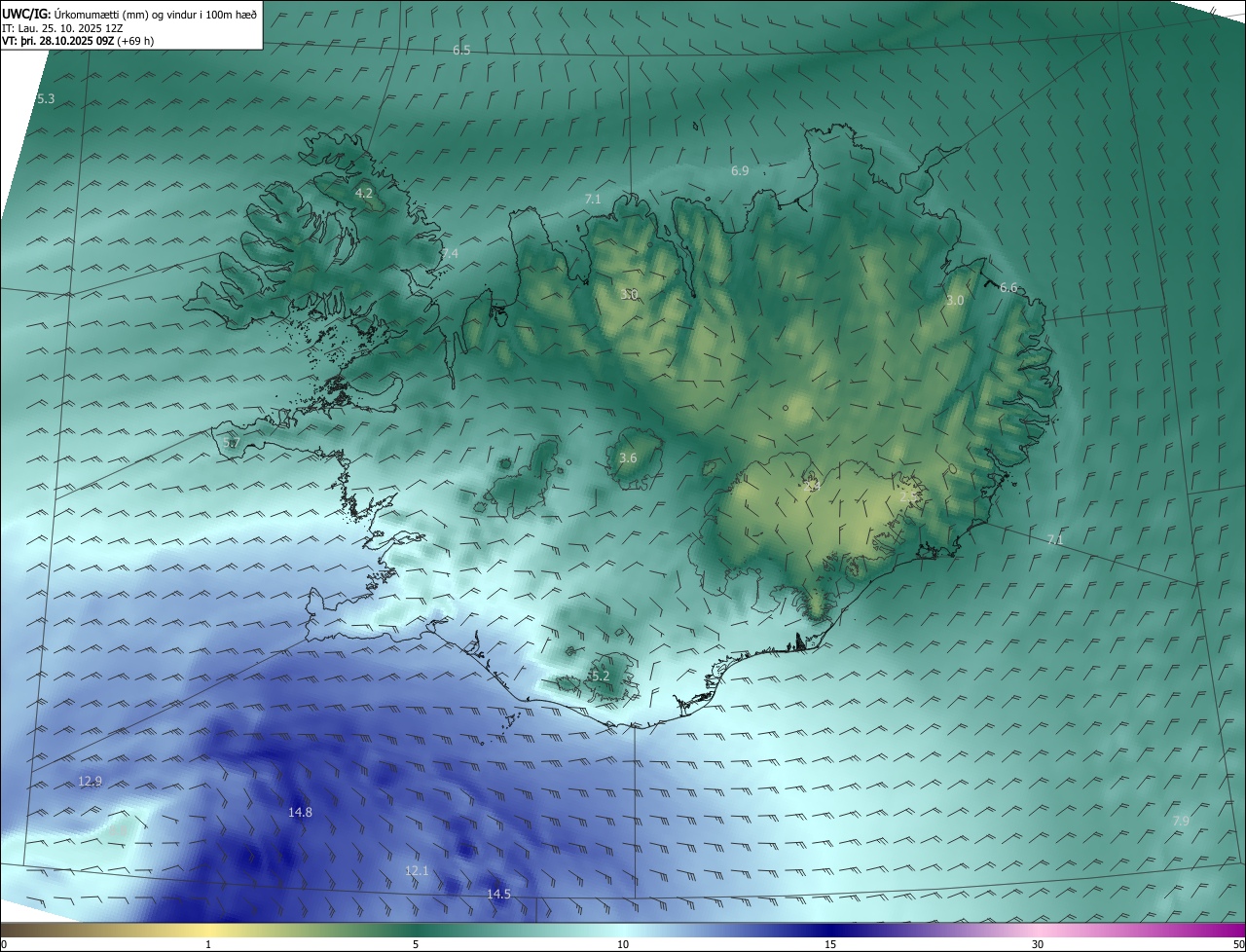Click the 14.5 value label over the sea

coord(498,895)
